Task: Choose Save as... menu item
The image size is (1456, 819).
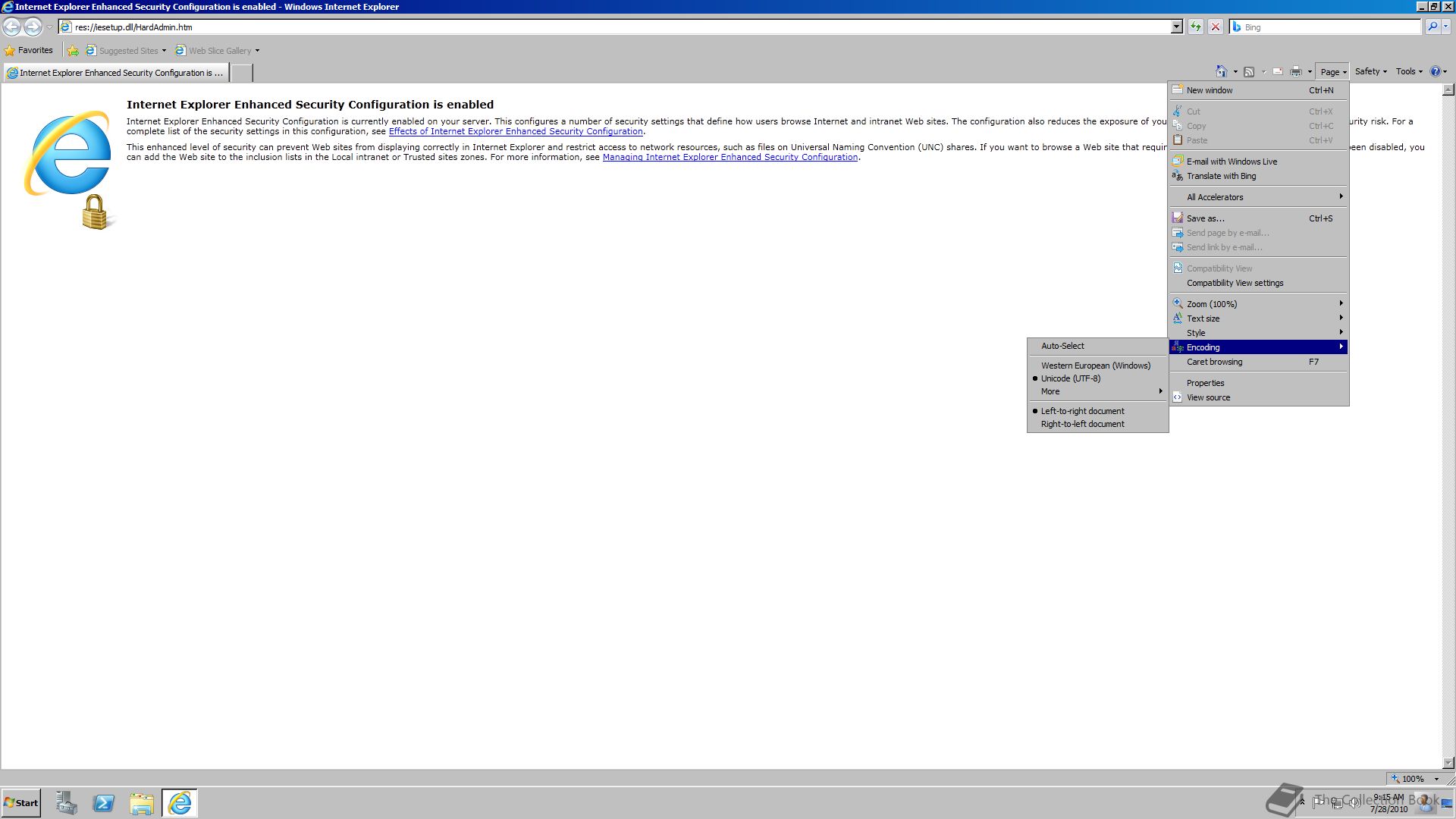Action: click(x=1259, y=218)
